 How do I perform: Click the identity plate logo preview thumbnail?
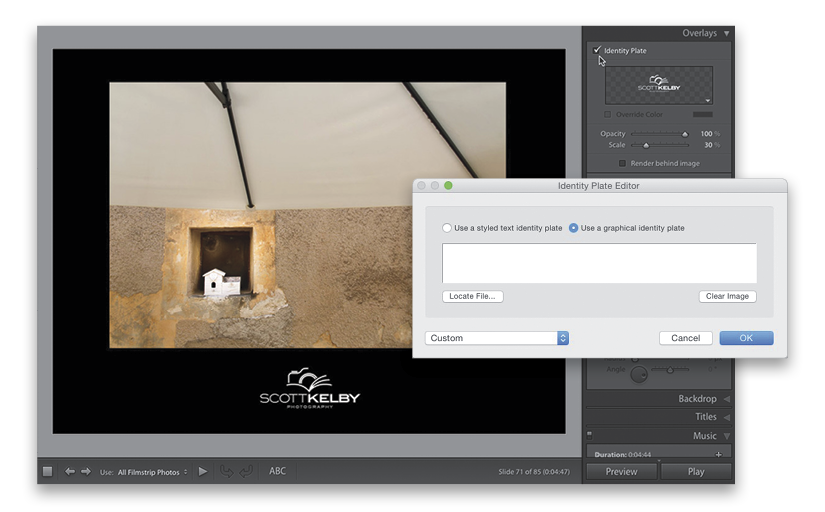tap(659, 86)
